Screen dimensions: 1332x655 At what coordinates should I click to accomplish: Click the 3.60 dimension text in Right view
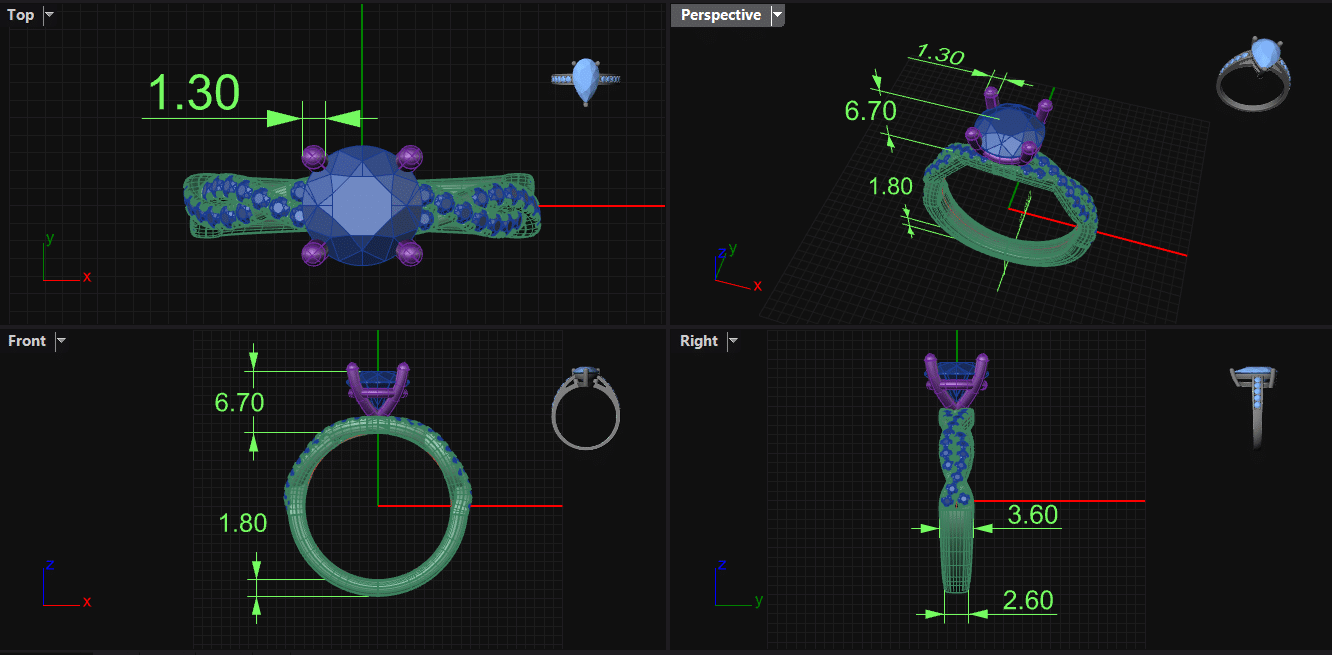click(1032, 514)
